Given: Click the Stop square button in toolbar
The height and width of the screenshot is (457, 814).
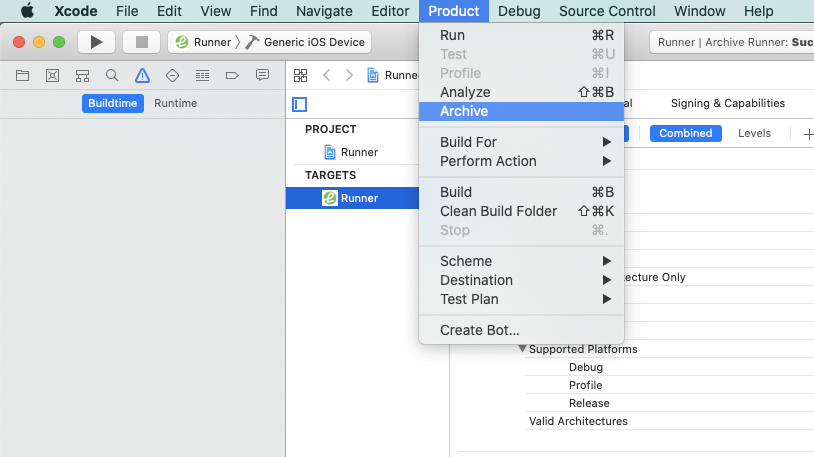Looking at the screenshot, I should click(x=141, y=42).
